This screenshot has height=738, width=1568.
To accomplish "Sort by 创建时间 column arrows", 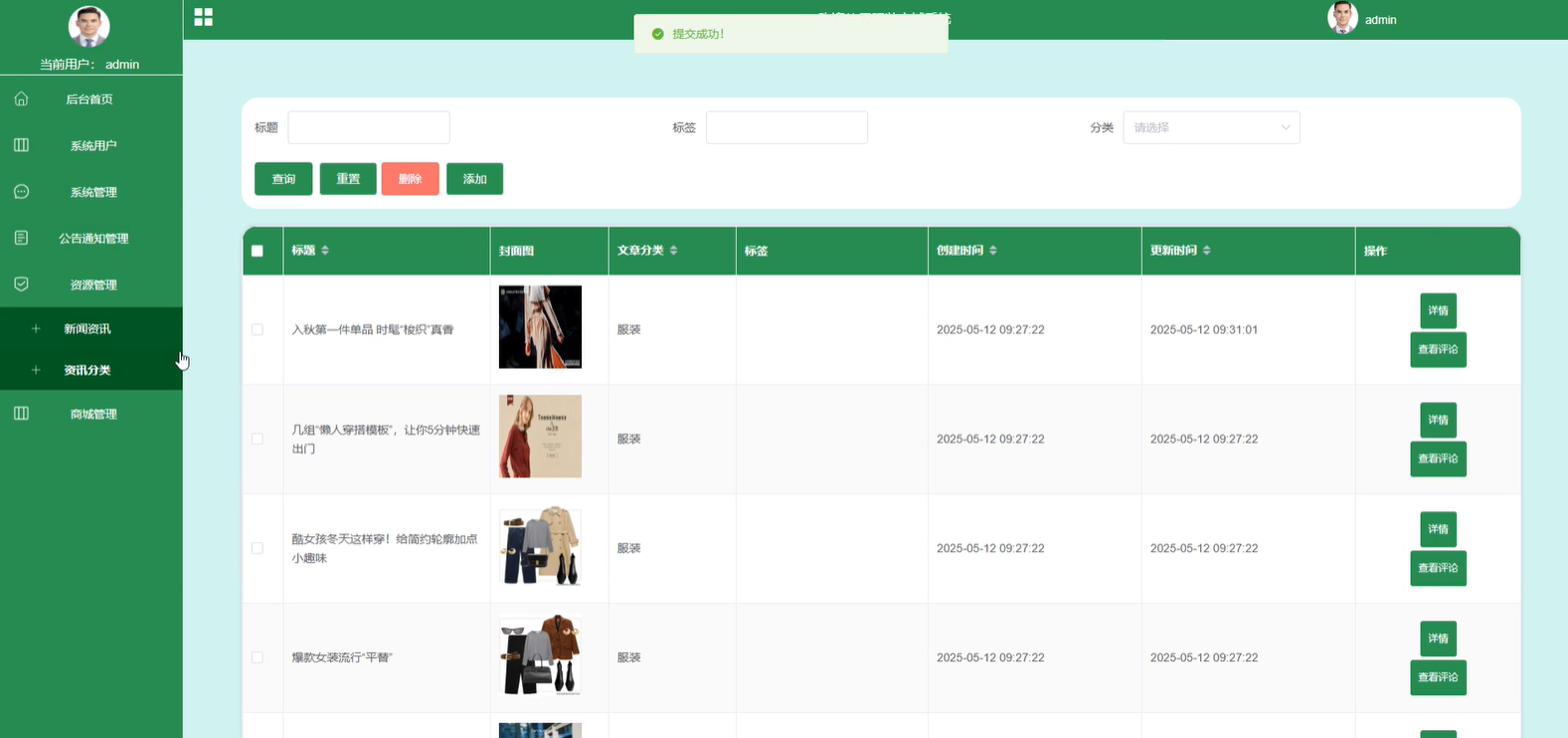I will pyautogui.click(x=993, y=251).
